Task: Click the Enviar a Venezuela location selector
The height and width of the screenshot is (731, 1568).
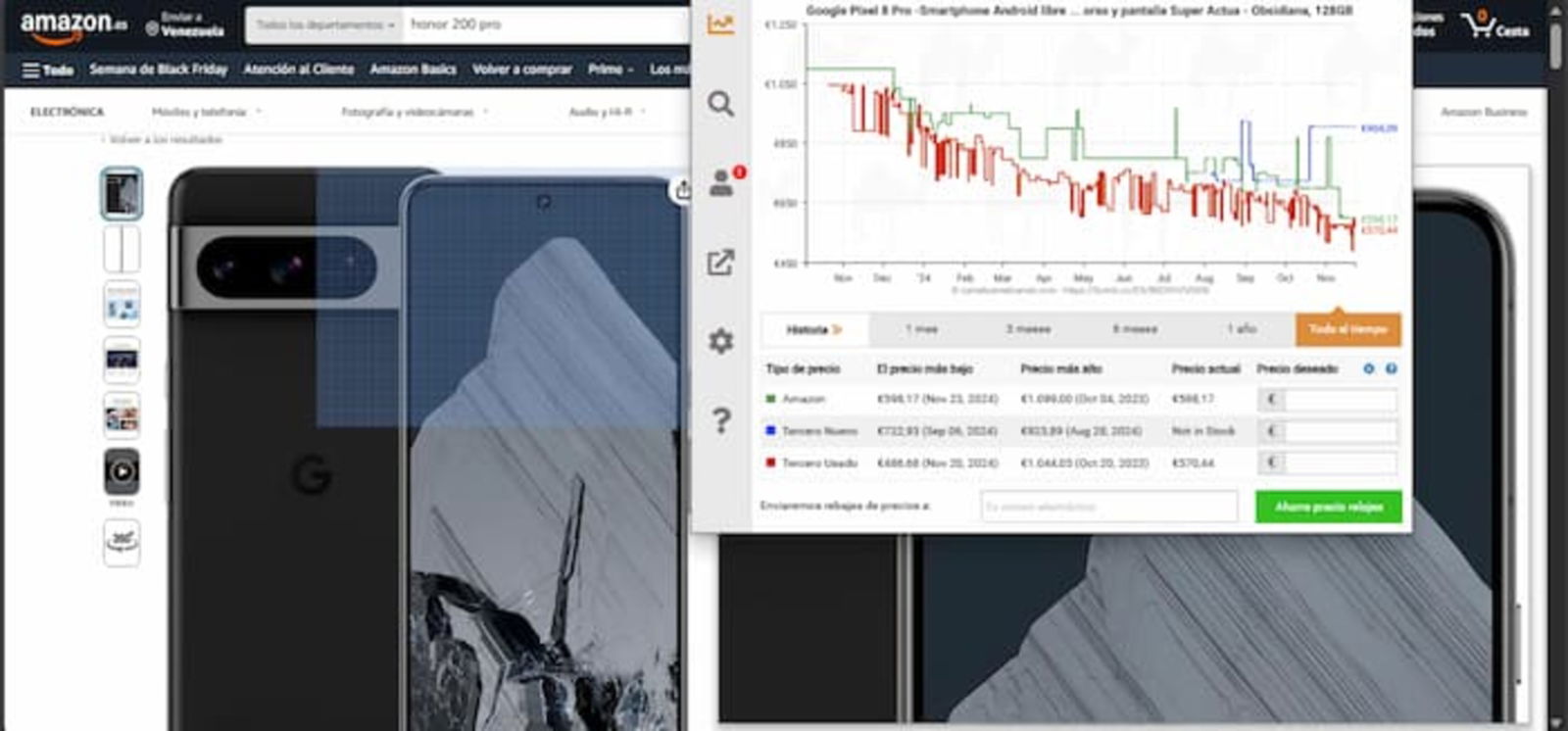Action: click(184, 24)
